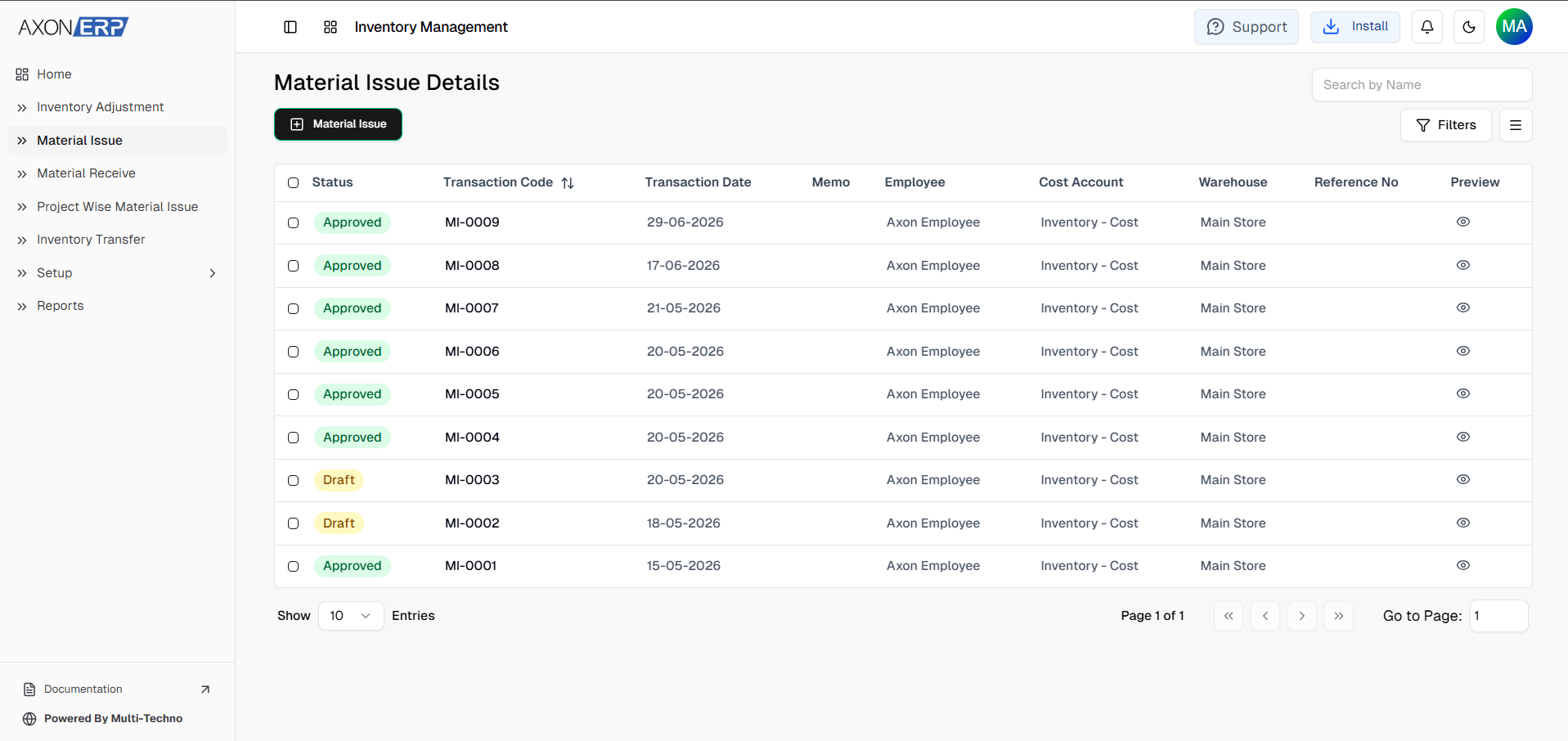This screenshot has width=1568, height=741.
Task: Preview MI-0002 with eye icon
Action: (1463, 523)
